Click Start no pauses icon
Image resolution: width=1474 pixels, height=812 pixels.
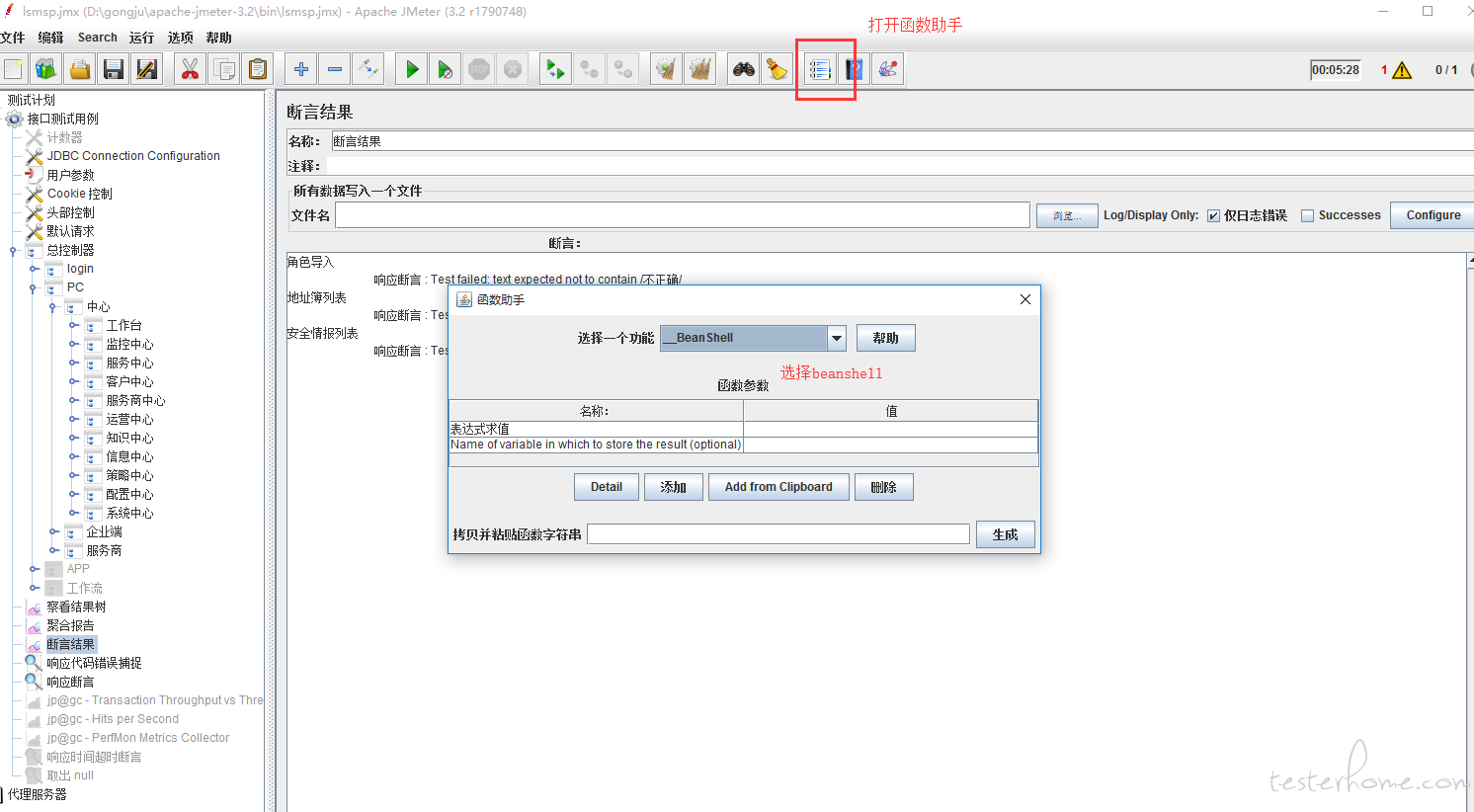446,69
